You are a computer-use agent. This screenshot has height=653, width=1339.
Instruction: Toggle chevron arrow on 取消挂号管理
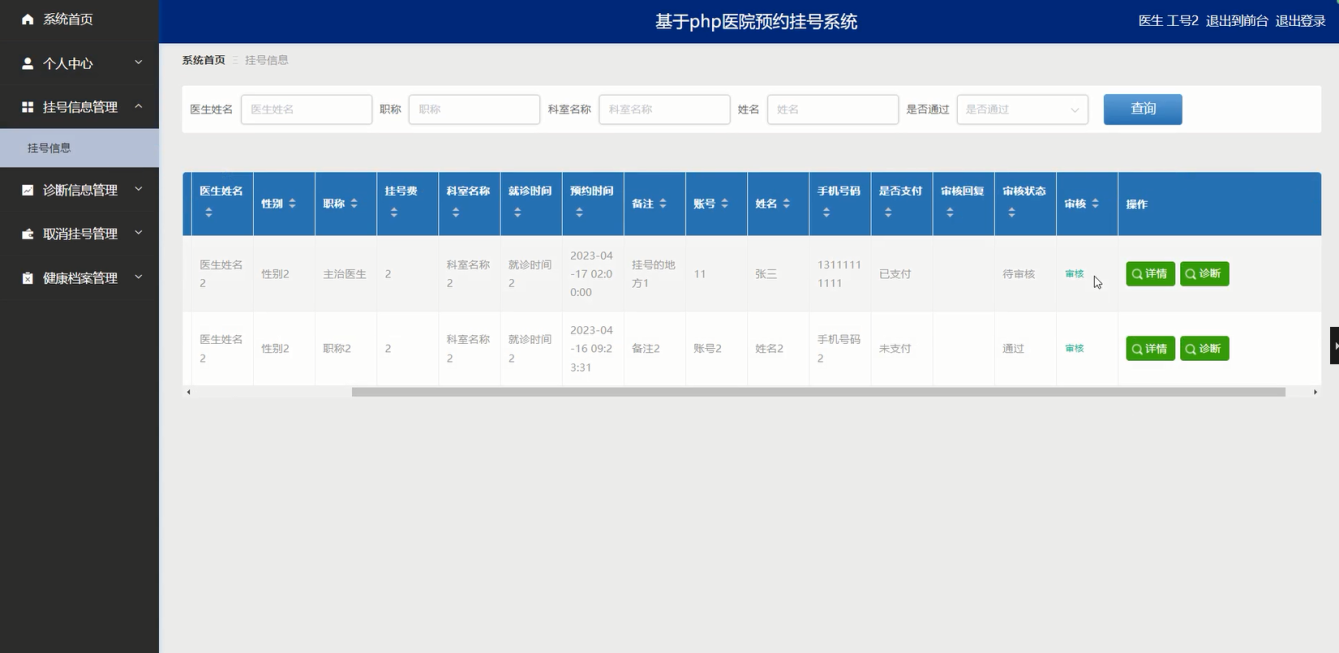(x=138, y=233)
